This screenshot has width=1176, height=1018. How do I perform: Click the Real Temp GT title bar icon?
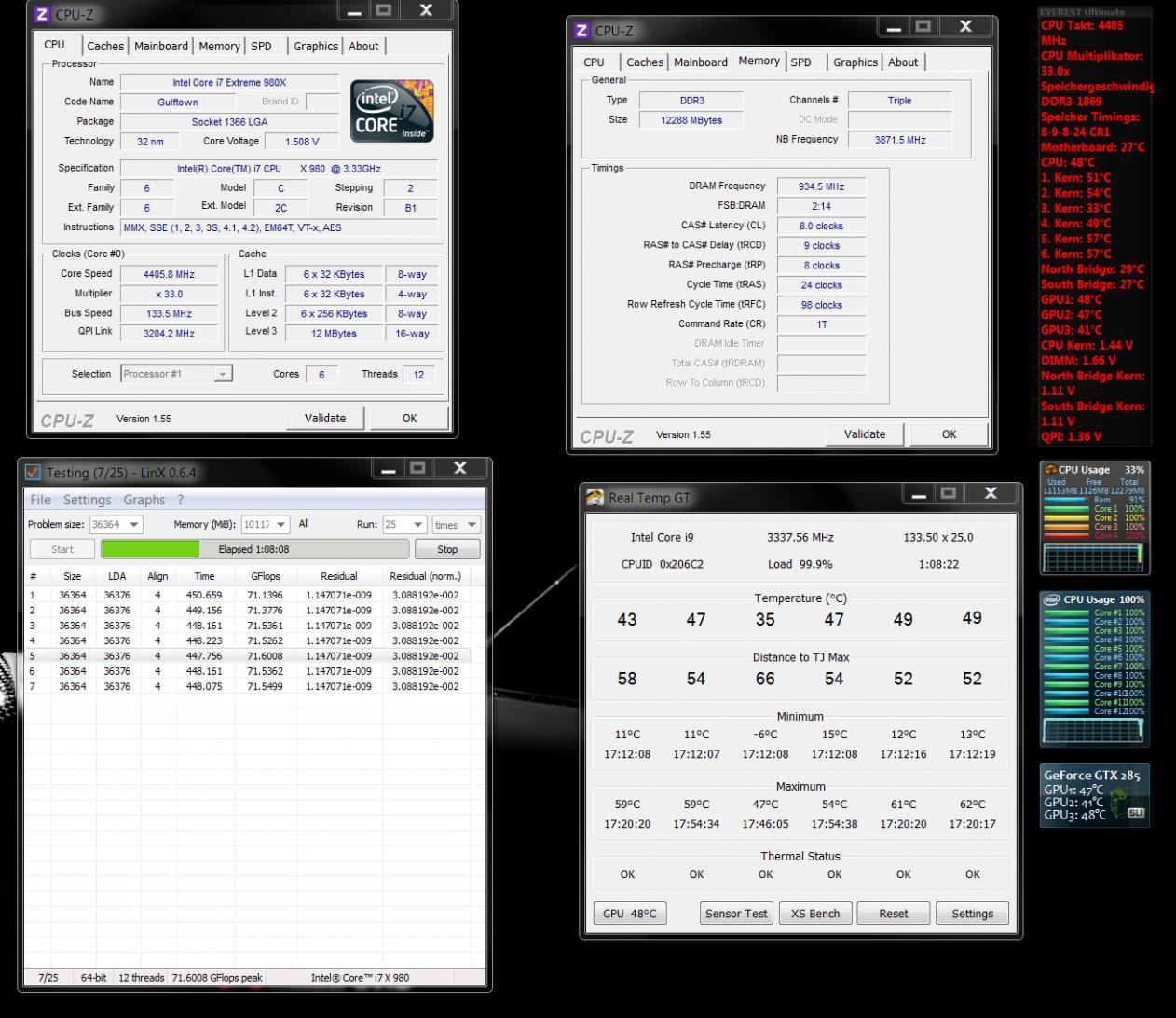(595, 498)
